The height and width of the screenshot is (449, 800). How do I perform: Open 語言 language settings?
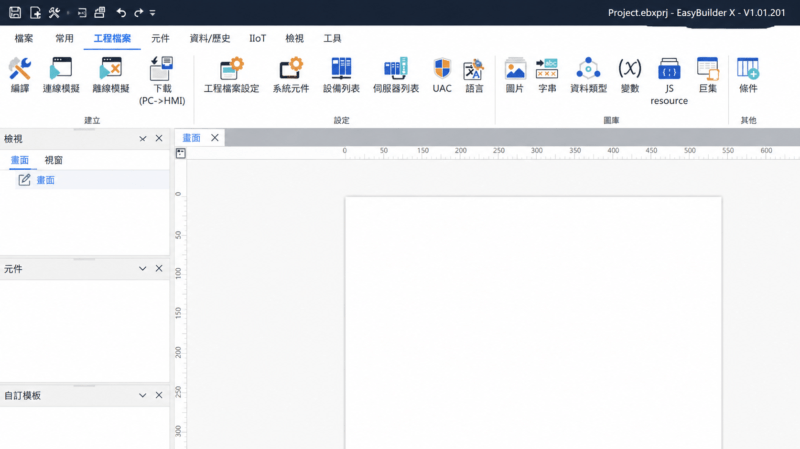474,75
